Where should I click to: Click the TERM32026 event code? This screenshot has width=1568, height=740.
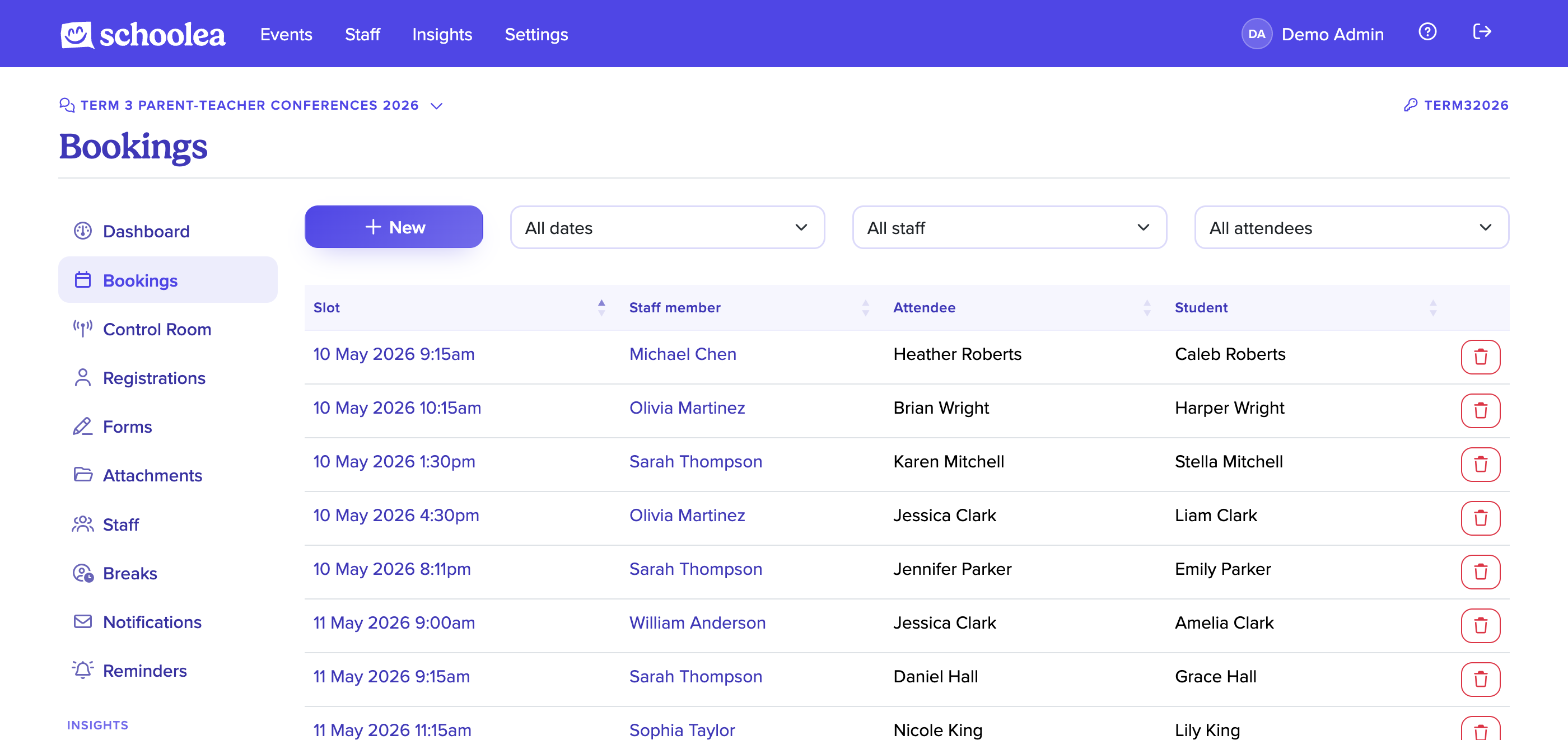[x=1466, y=105]
